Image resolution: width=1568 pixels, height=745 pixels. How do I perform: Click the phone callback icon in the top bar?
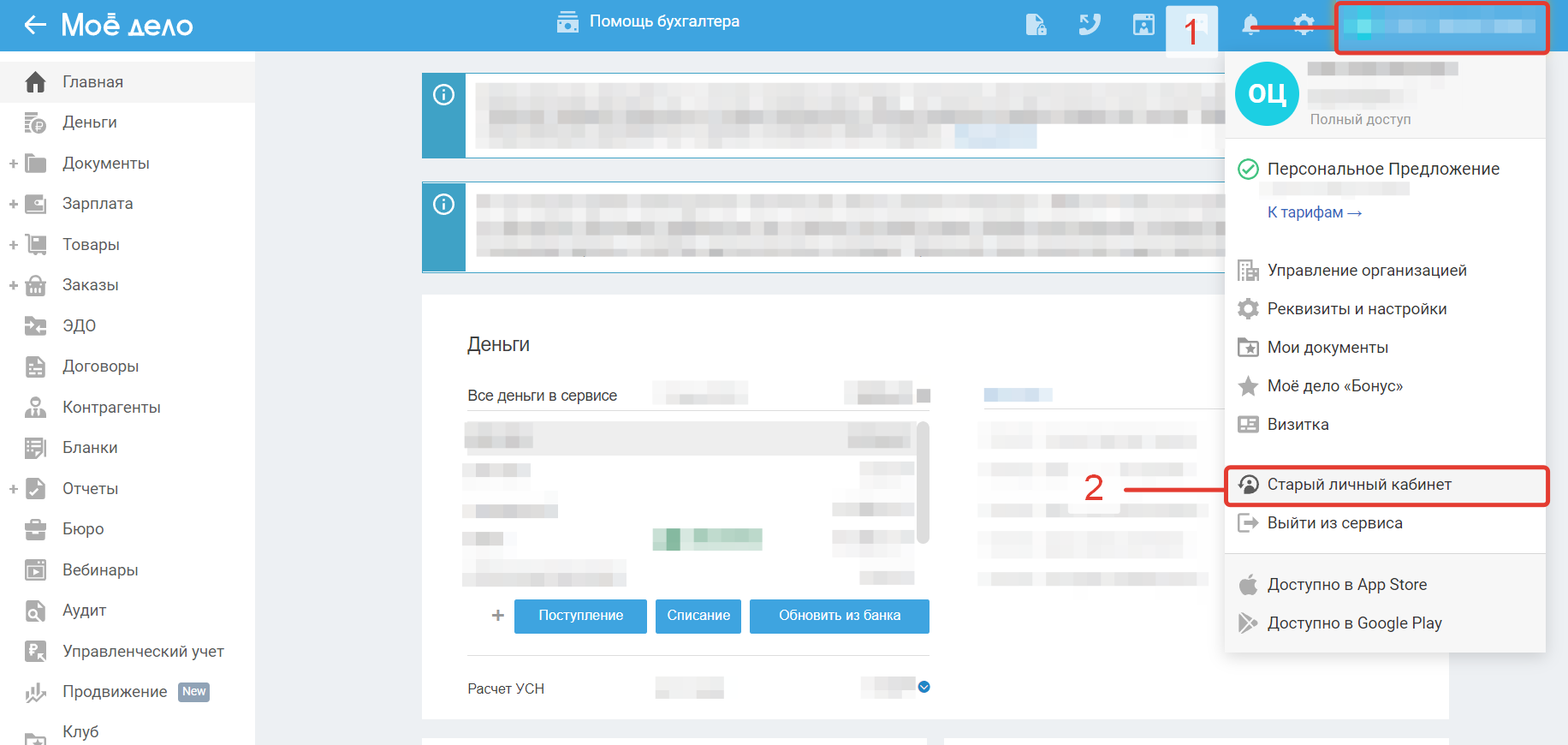pyautogui.click(x=1090, y=25)
